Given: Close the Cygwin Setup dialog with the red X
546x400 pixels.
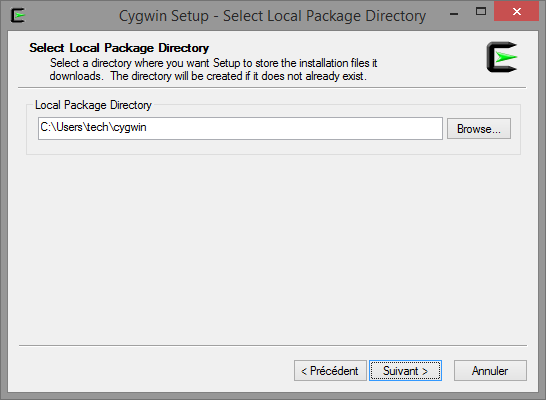Looking at the screenshot, I should (516, 11).
